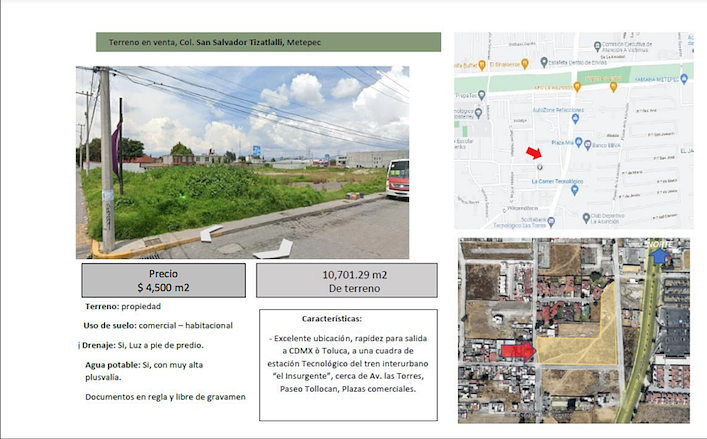The height and width of the screenshot is (439, 707).
Task: Click the 10,701.29 m2 De terreno box
Action: (x=347, y=280)
